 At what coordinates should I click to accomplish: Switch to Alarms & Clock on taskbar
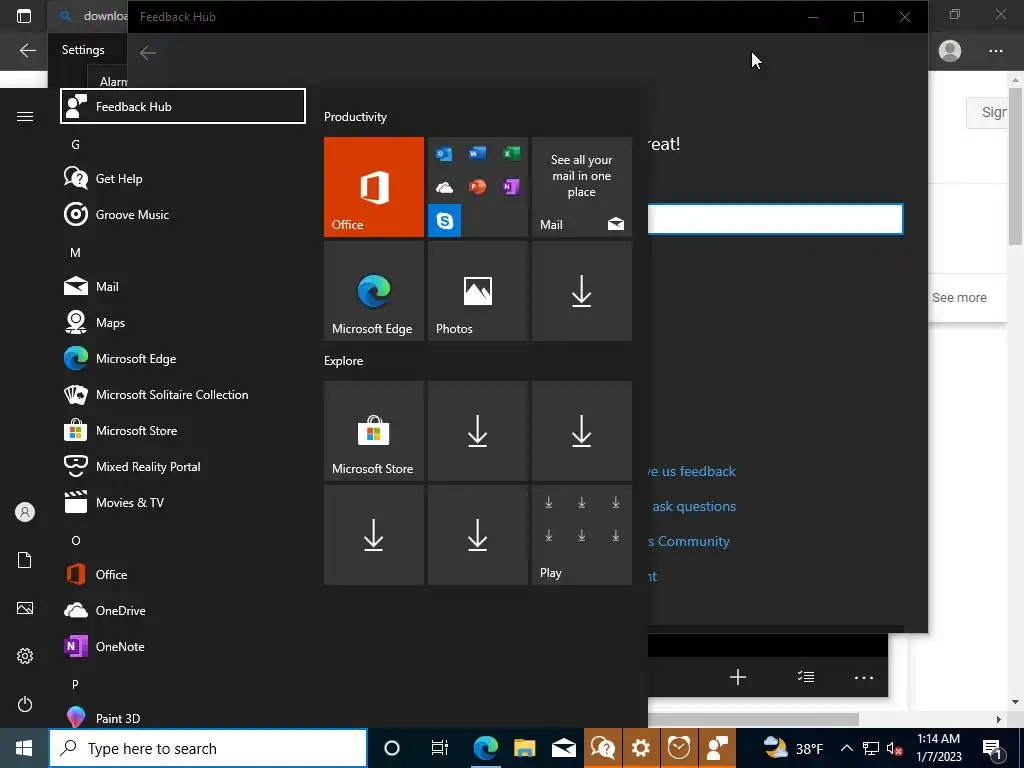(679, 748)
